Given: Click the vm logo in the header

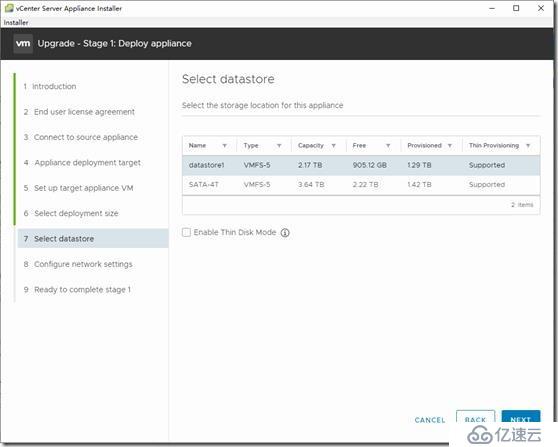Looking at the screenshot, I should tap(23, 43).
